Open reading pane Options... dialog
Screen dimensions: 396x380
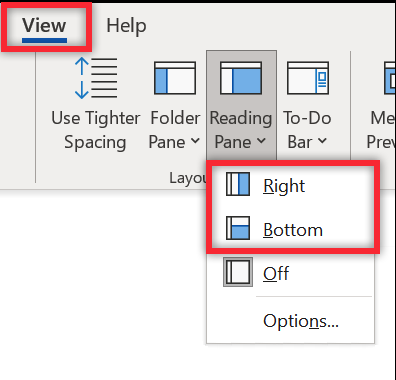(x=301, y=321)
